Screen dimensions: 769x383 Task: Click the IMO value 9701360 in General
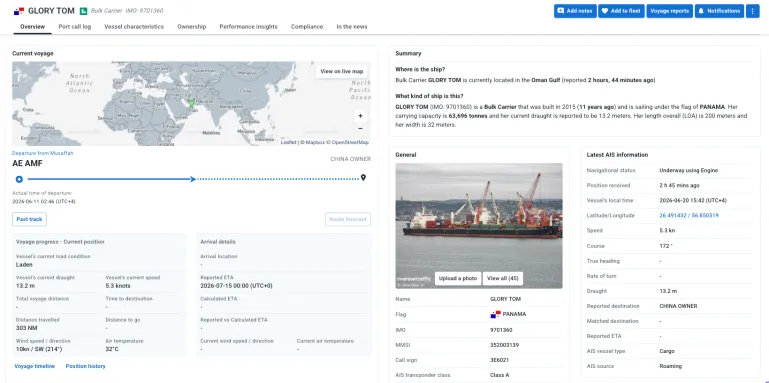coord(501,330)
